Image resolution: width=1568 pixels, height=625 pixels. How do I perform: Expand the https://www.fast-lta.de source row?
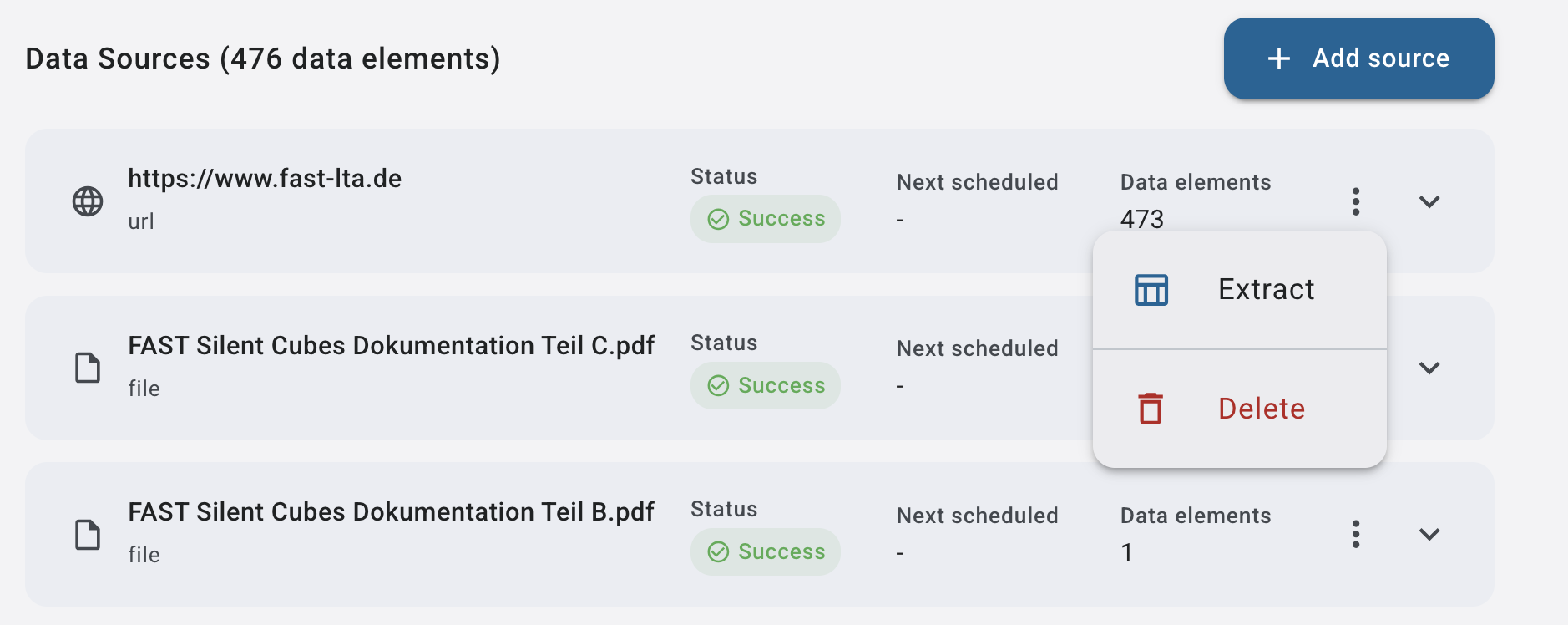1429,201
